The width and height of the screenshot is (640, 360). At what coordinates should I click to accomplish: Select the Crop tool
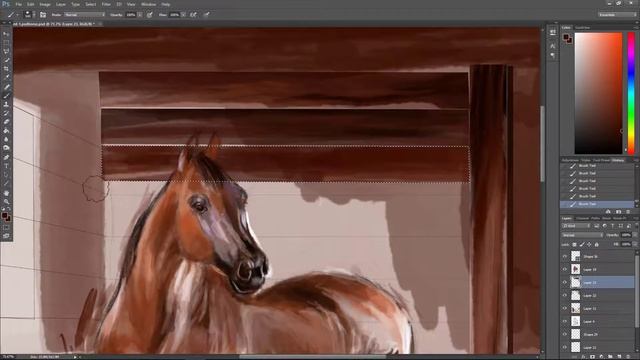(x=6, y=69)
